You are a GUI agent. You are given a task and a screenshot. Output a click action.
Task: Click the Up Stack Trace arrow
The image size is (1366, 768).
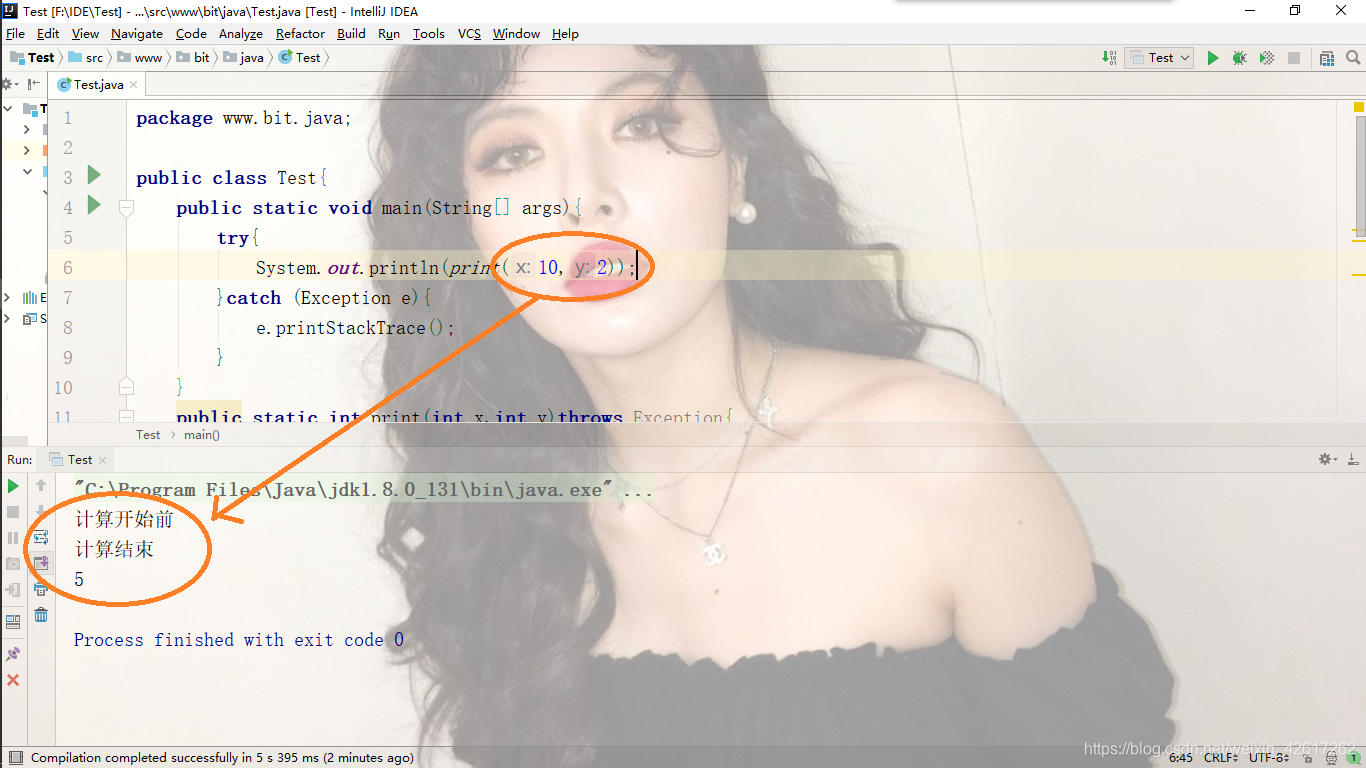[41, 486]
